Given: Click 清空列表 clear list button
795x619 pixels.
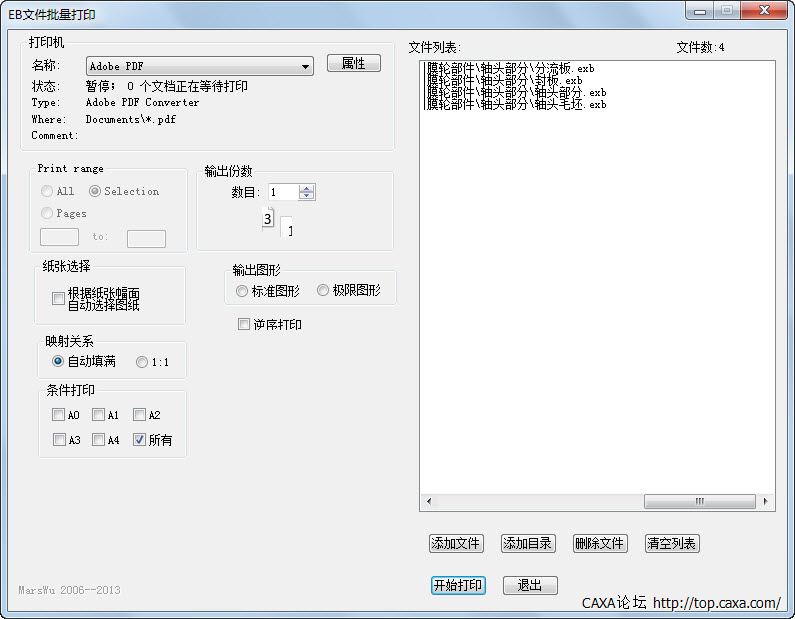Looking at the screenshot, I should coord(671,544).
